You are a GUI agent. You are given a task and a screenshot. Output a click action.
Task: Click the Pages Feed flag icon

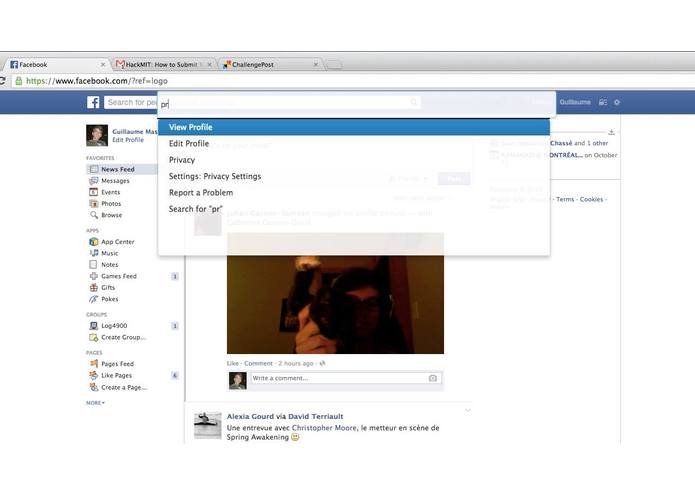tap(94, 364)
